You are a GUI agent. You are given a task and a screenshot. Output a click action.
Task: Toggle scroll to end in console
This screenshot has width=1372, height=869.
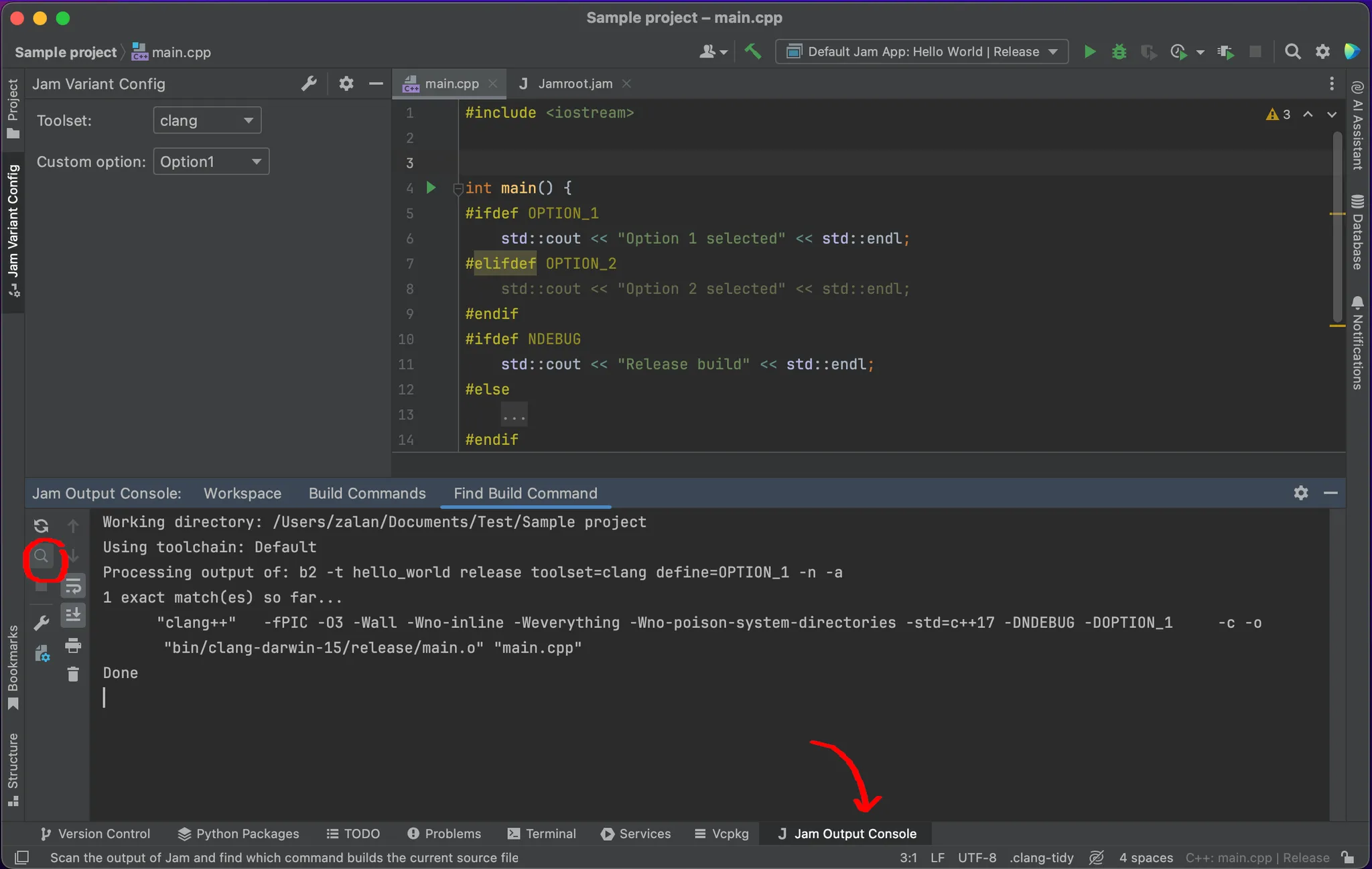(73, 614)
